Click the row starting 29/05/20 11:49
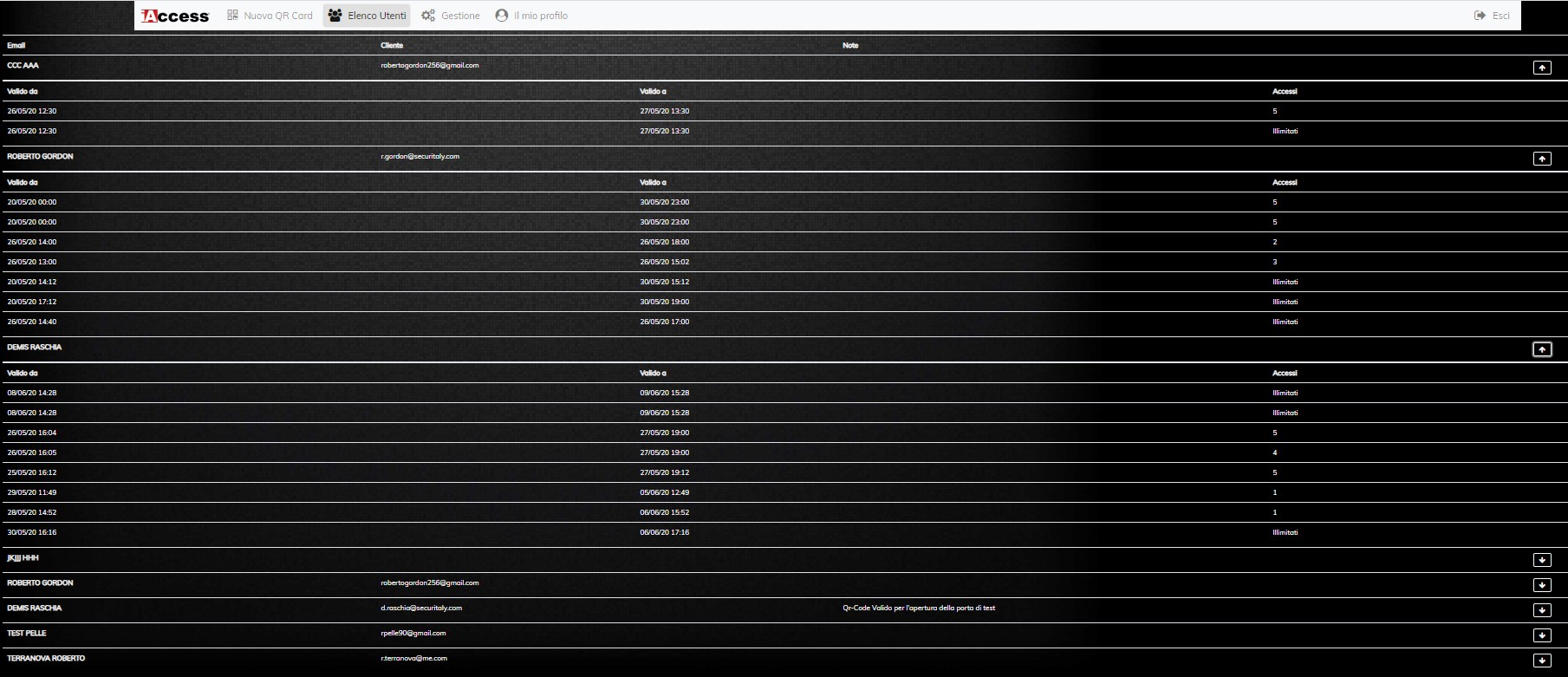The width and height of the screenshot is (1568, 677). pos(784,492)
